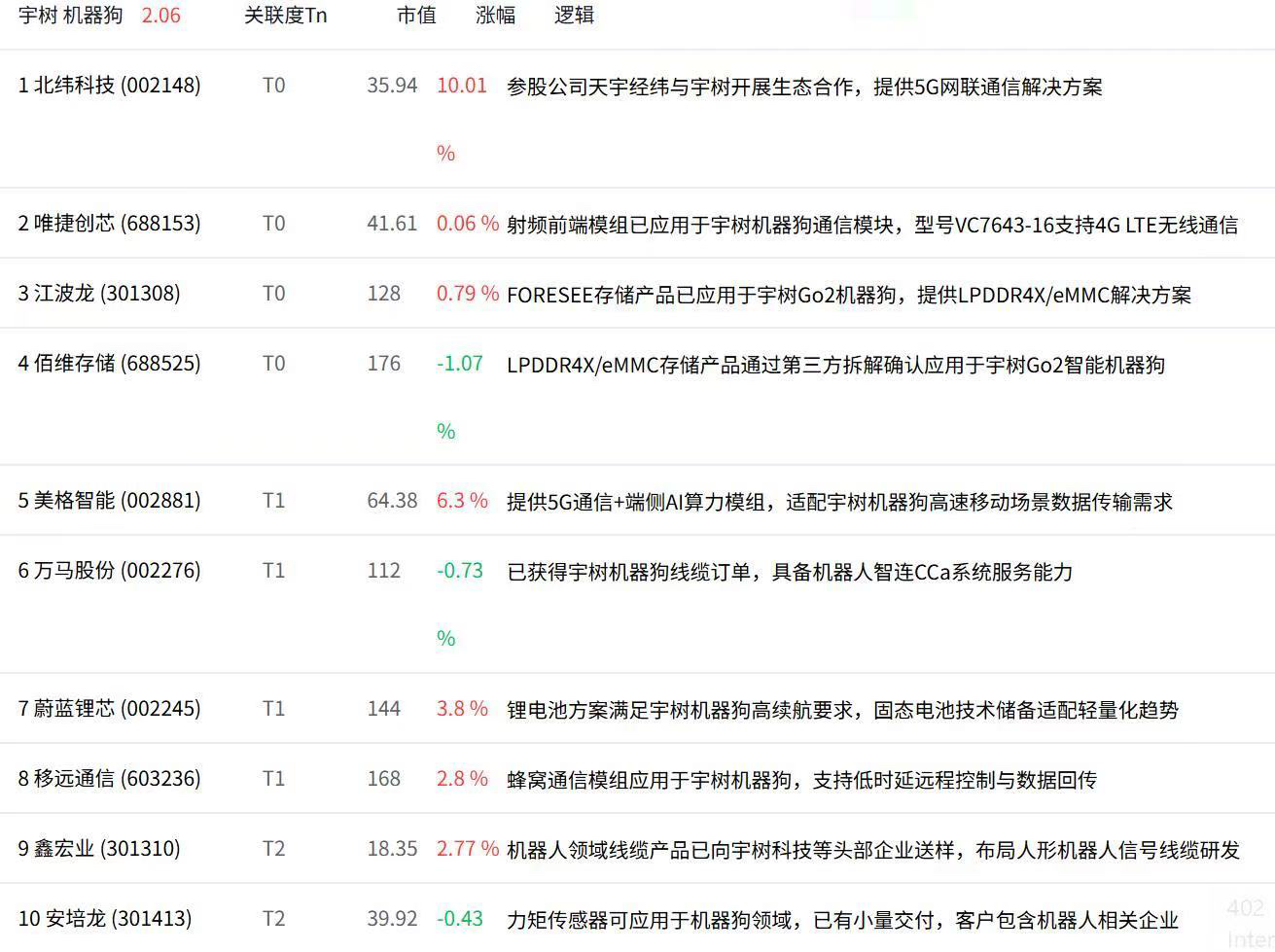Click the 0.06 % change value

pos(468,224)
